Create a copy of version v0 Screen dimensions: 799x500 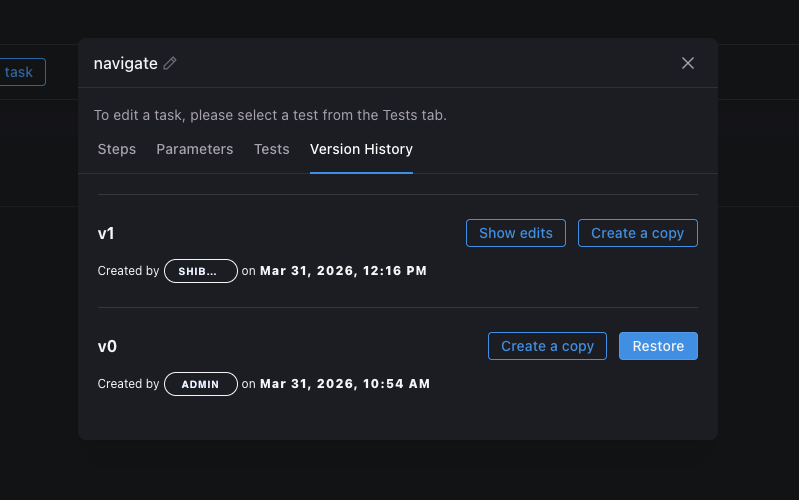click(x=547, y=346)
